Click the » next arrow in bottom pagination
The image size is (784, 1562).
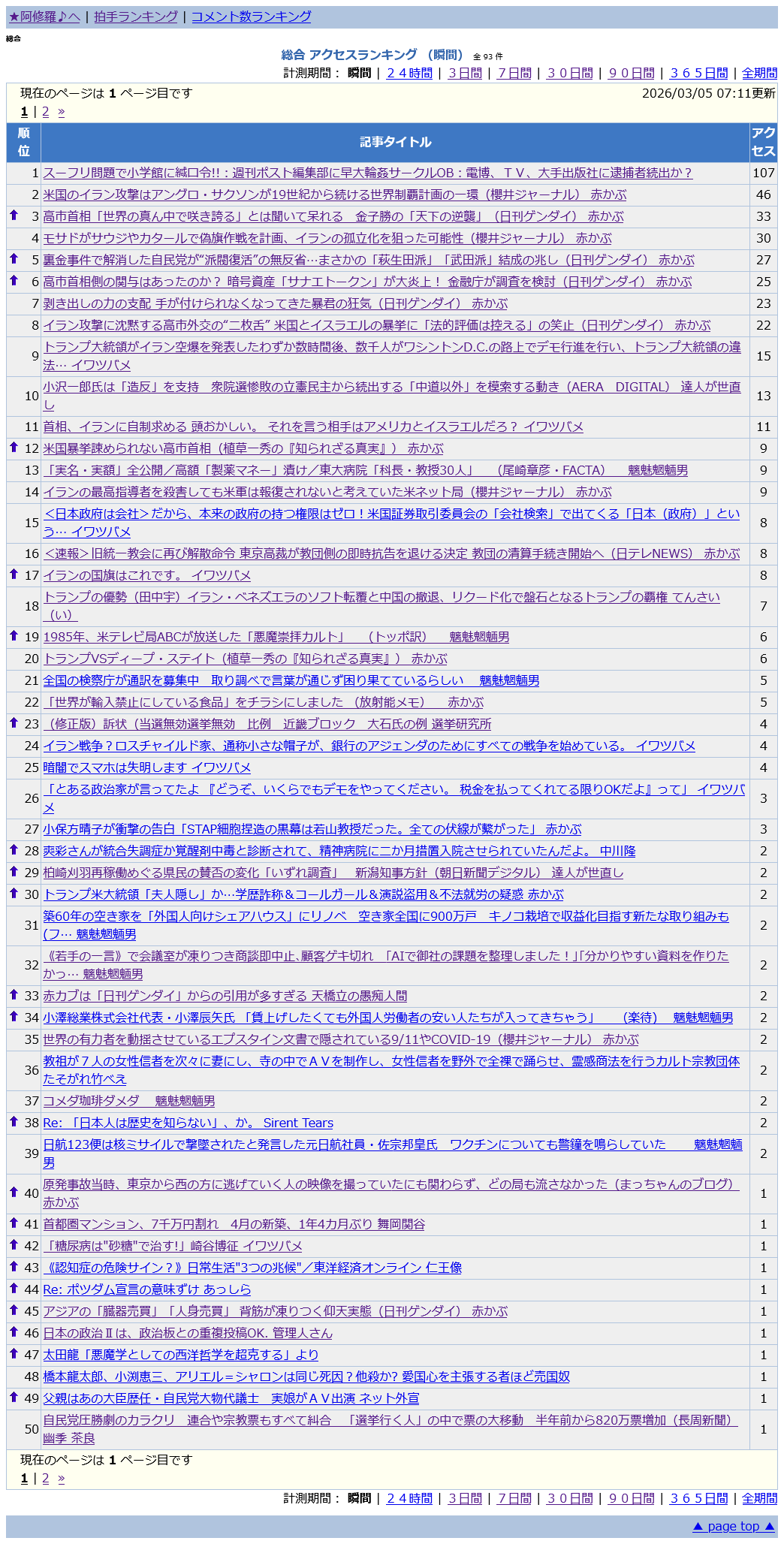61,1479
